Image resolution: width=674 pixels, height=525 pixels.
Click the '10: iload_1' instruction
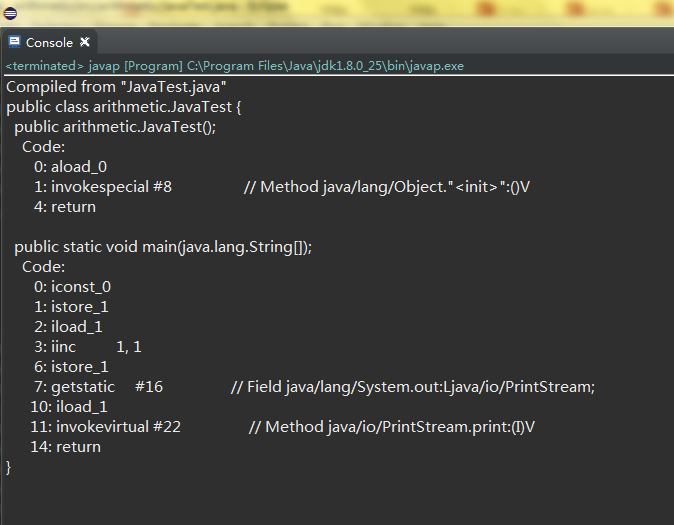pyautogui.click(x=69, y=407)
